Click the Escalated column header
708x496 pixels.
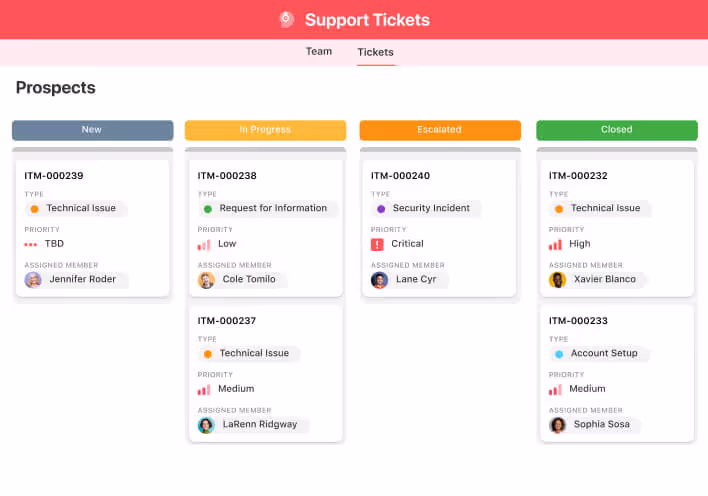[440, 130]
